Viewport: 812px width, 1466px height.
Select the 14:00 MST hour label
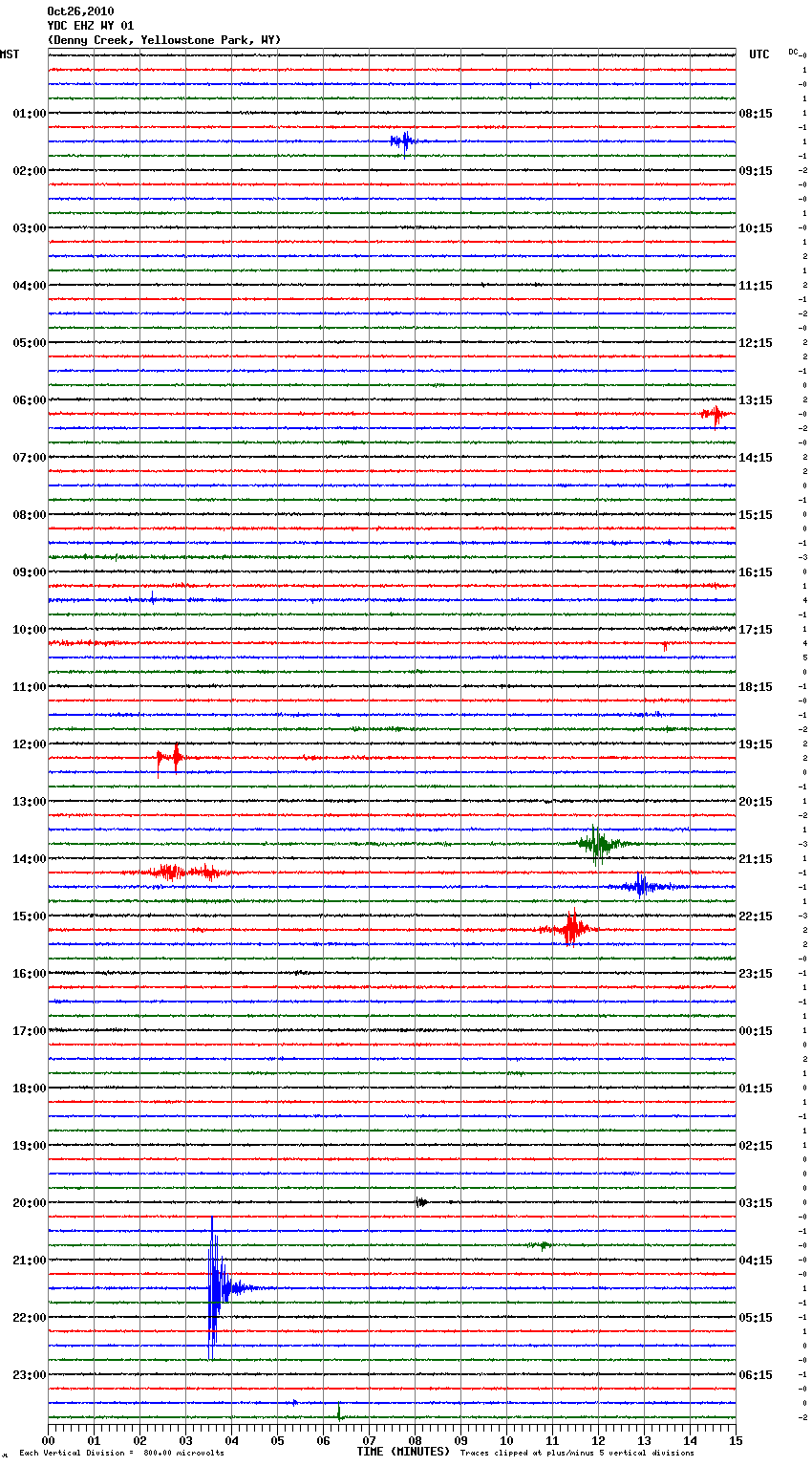point(30,859)
